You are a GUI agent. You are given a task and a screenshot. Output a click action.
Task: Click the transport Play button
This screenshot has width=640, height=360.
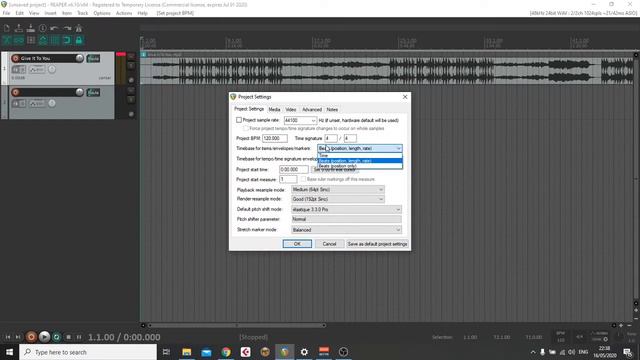click(x=44, y=337)
